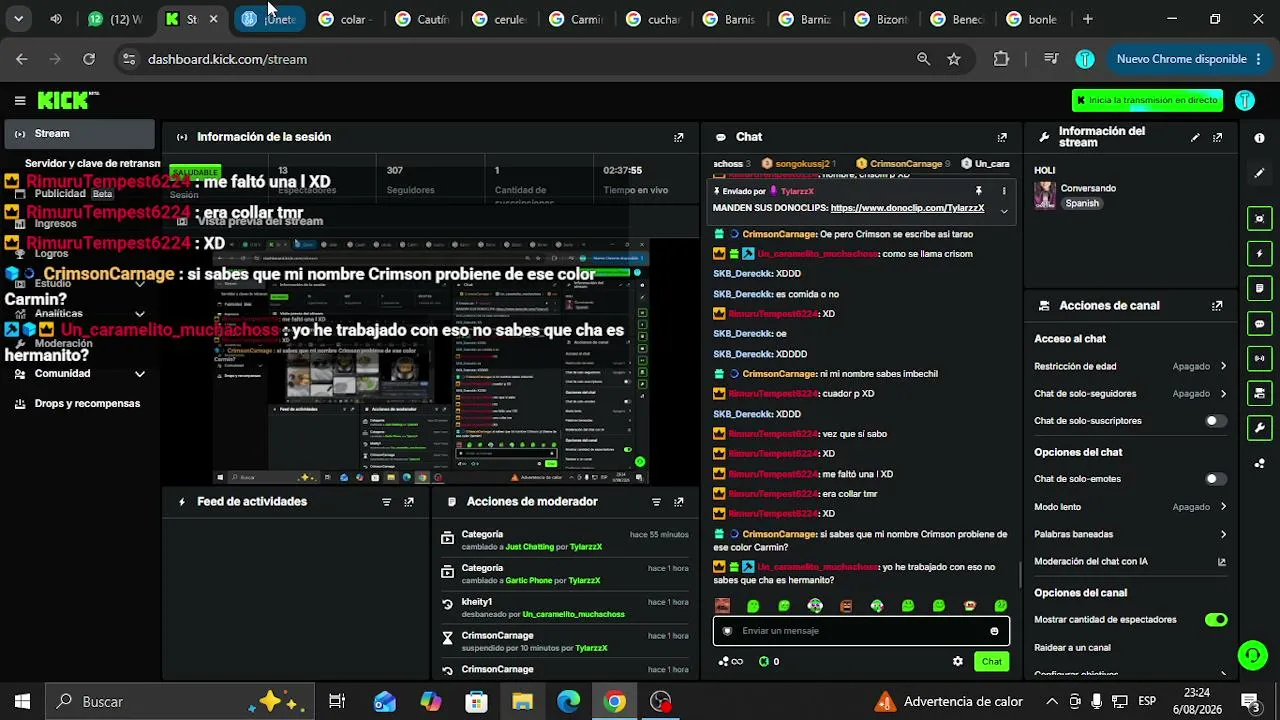Pop out the Información de la sesión panel
The image size is (1280, 720).
679,137
